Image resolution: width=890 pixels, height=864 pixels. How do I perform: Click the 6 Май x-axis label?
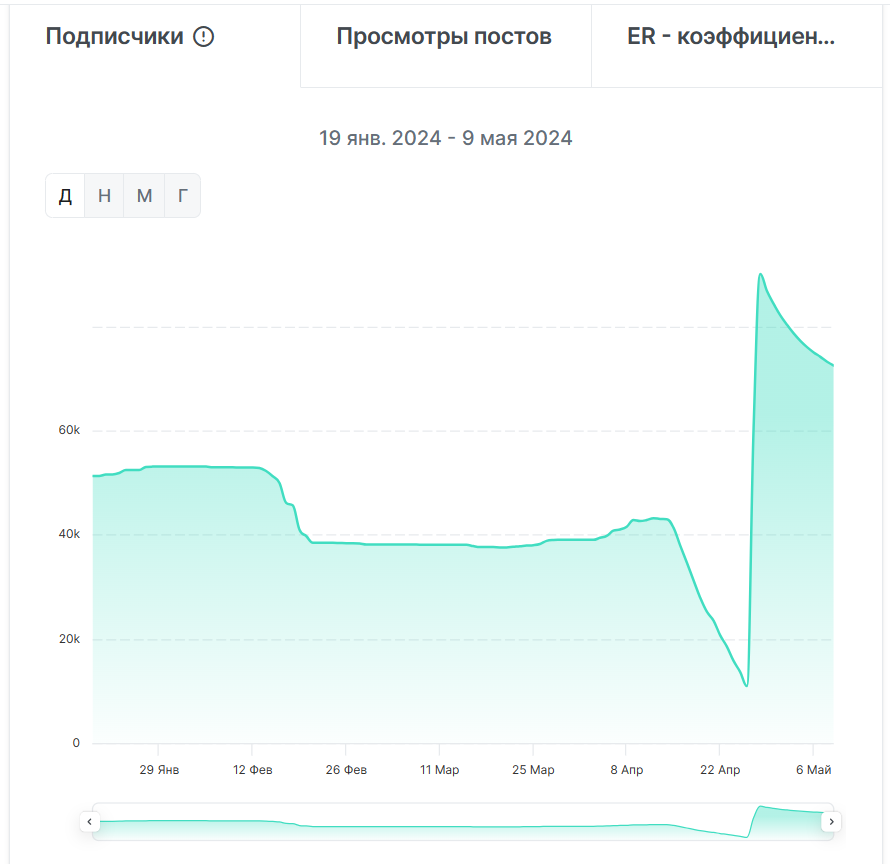[813, 770]
